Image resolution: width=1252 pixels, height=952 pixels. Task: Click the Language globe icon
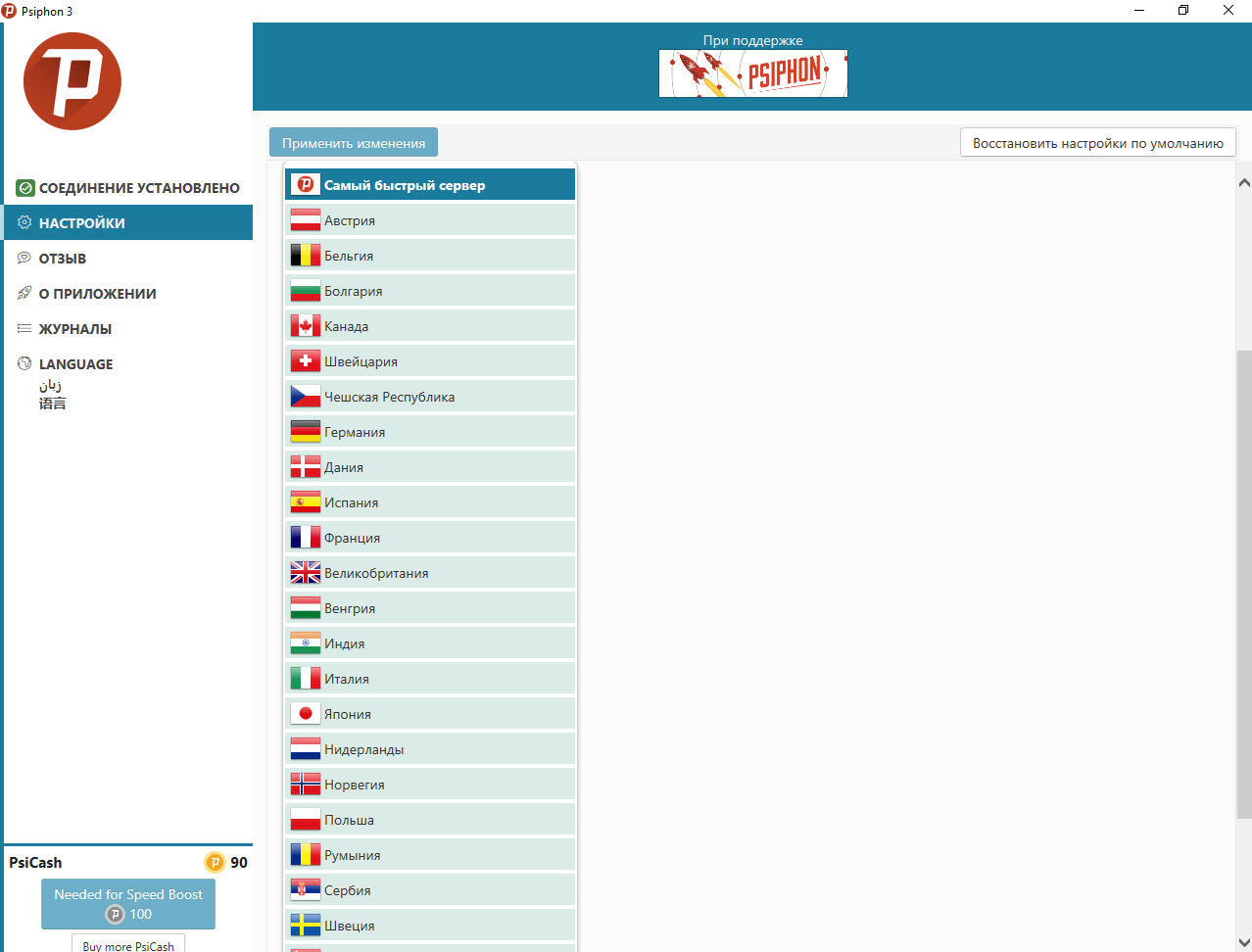click(x=24, y=364)
